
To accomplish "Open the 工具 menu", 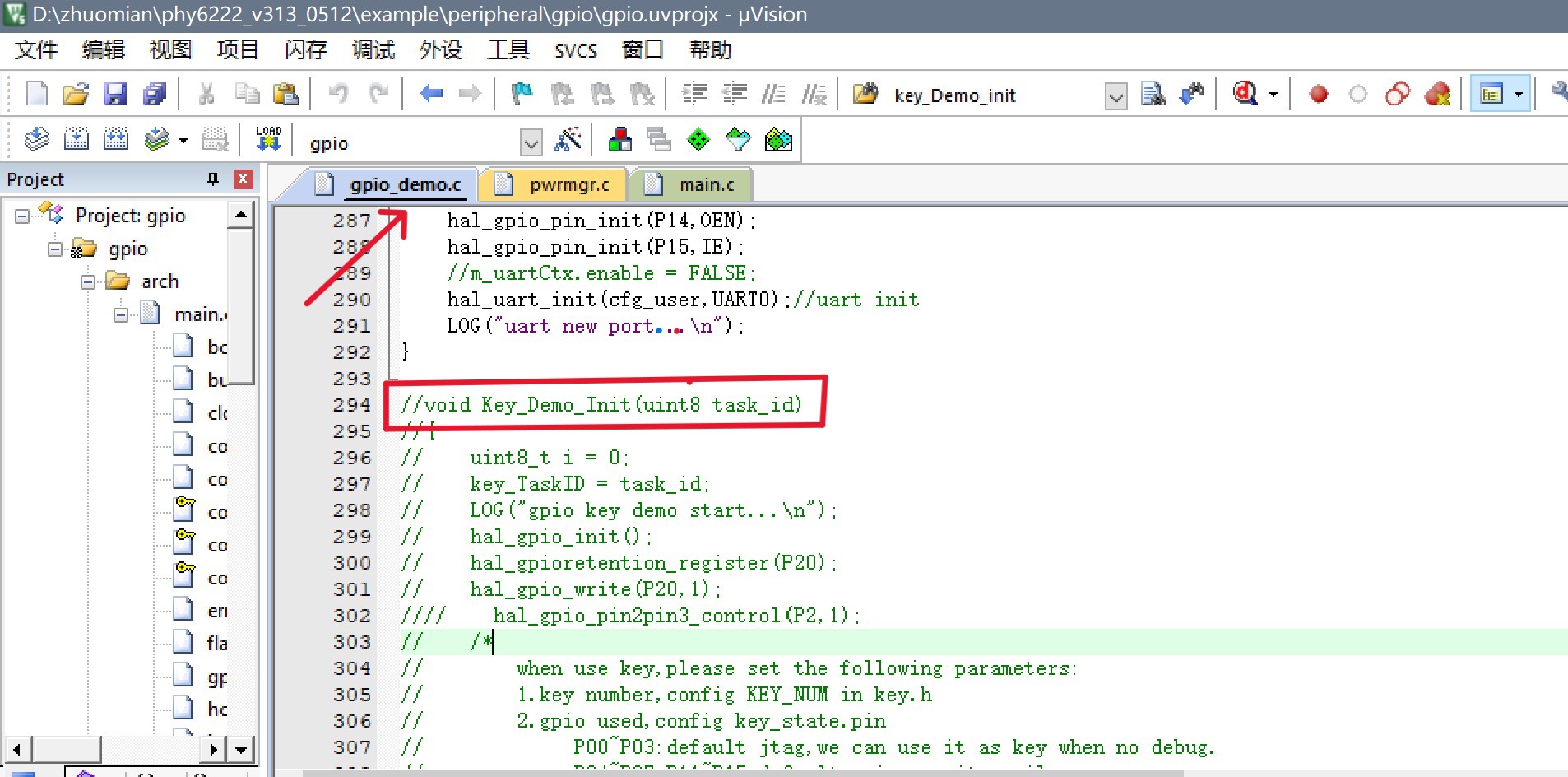I will pyautogui.click(x=508, y=50).
